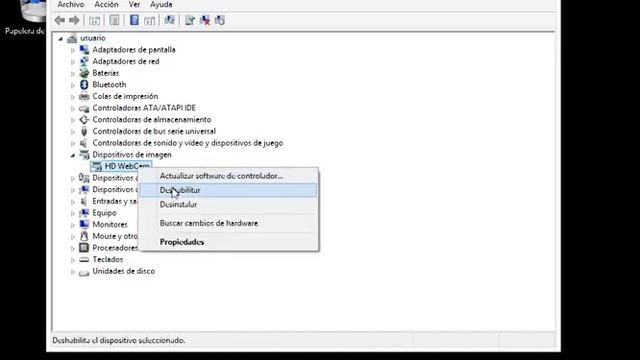Select the Baterías battery icon

84,73
